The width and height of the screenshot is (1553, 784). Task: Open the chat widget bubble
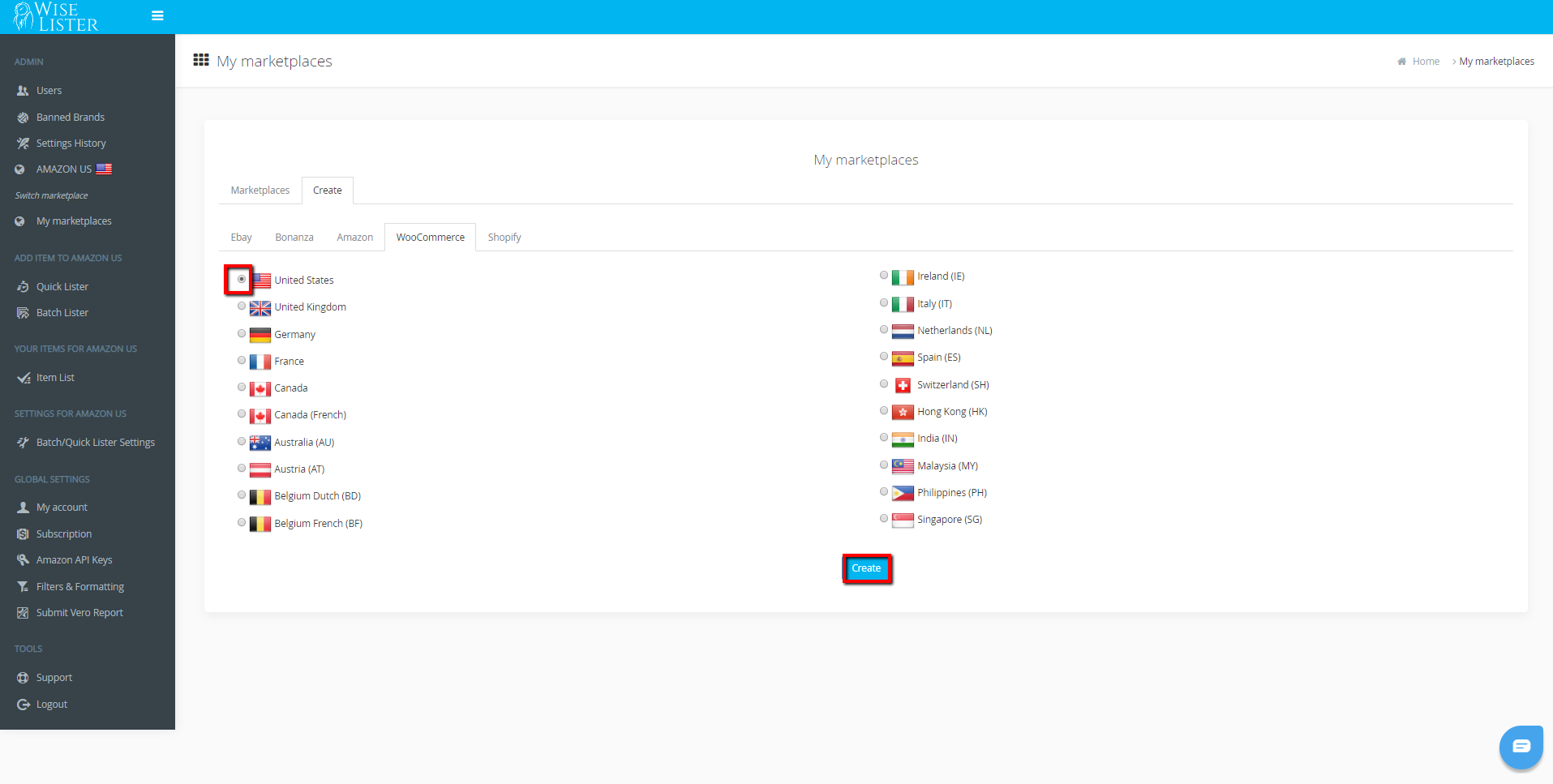point(1521,747)
